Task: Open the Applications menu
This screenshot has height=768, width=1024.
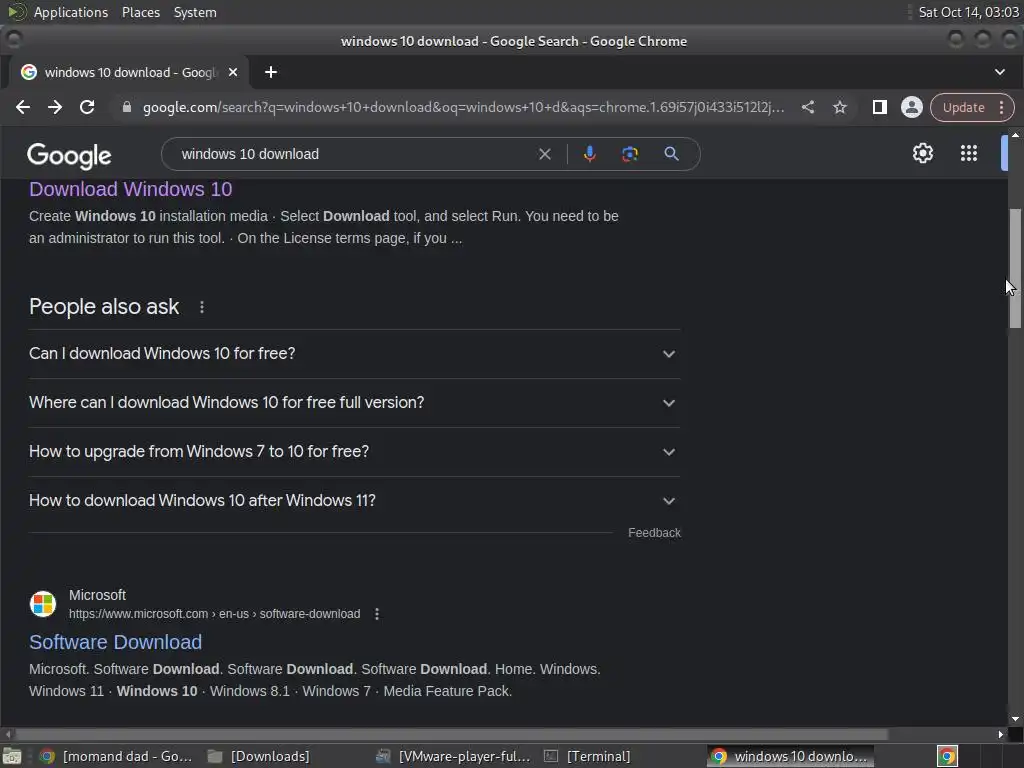Action: 71,12
